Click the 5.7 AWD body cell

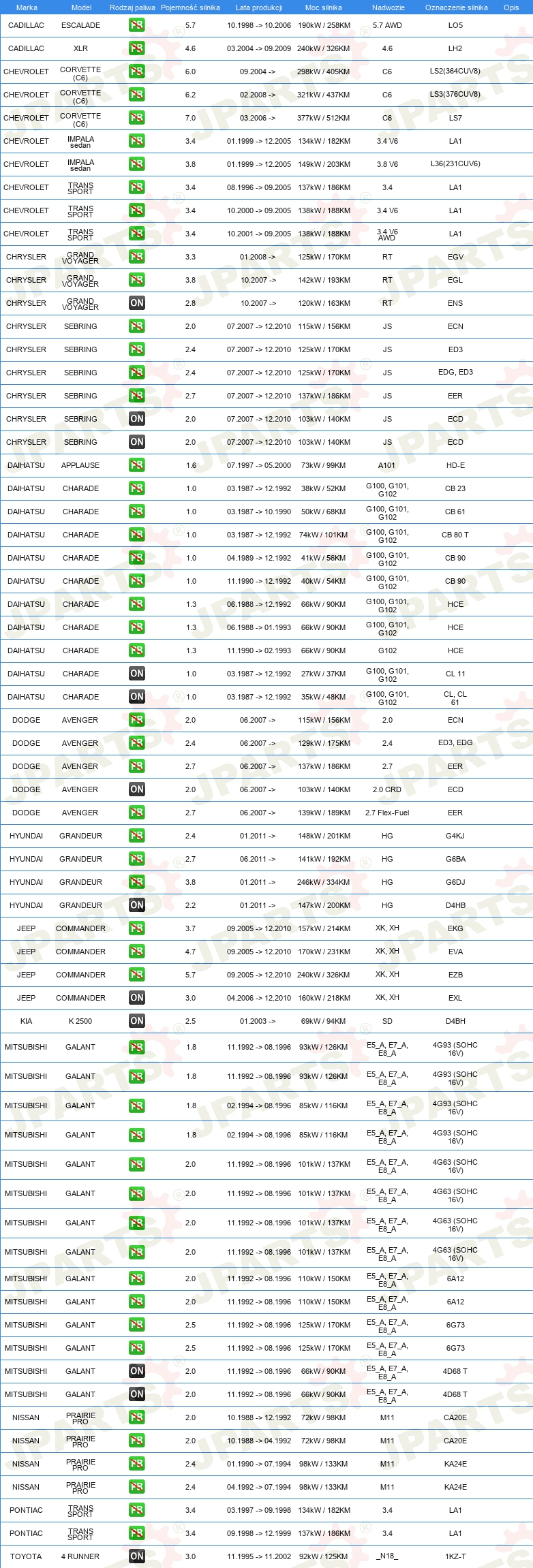[x=387, y=25]
